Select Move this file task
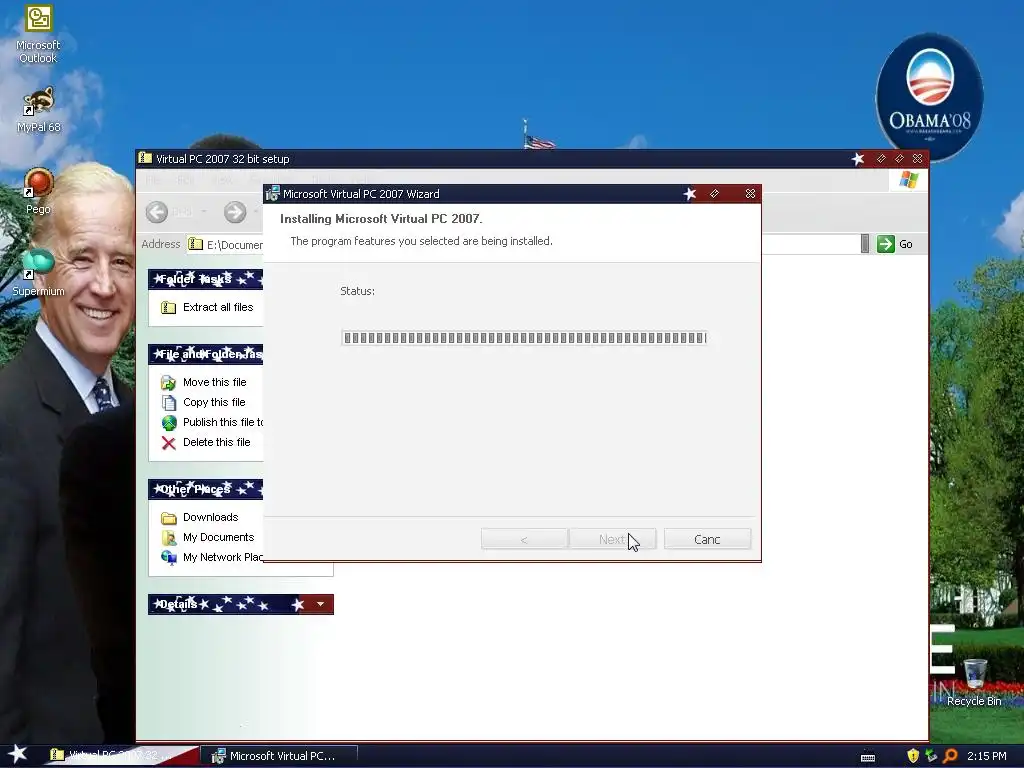The image size is (1024, 768). (x=214, y=382)
